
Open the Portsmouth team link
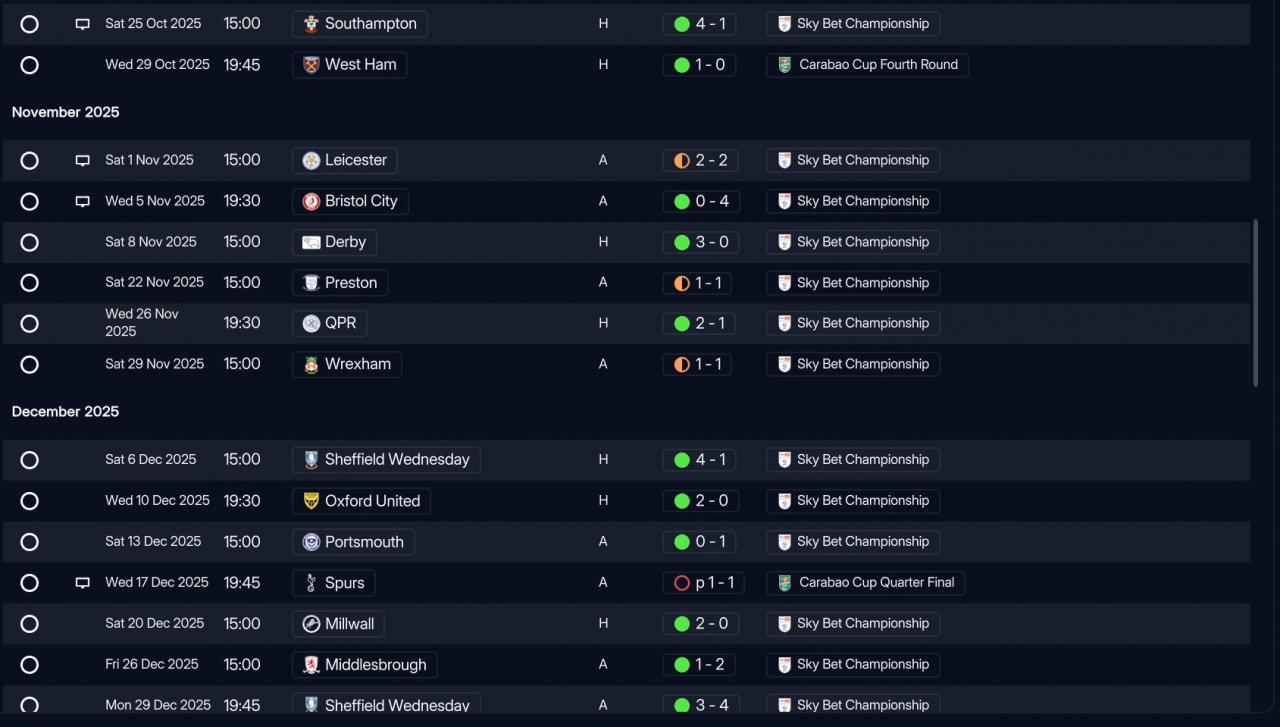pos(353,542)
